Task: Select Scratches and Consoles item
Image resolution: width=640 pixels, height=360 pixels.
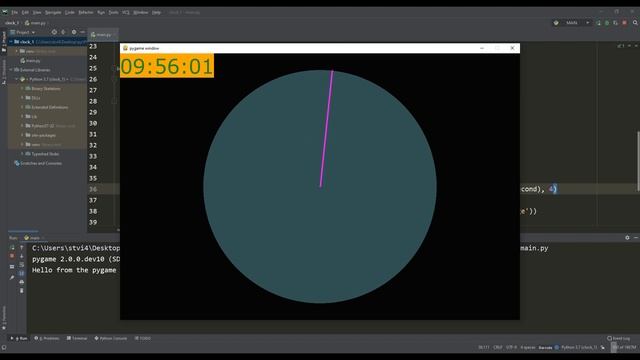Action: coord(38,163)
